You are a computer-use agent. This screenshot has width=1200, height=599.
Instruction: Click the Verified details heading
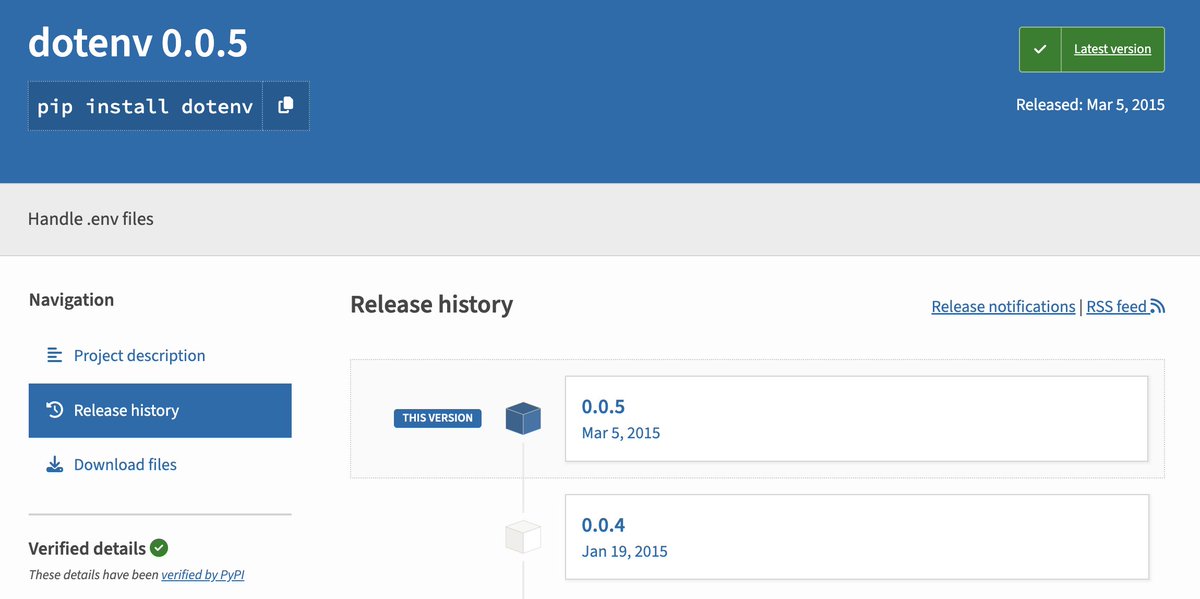[x=87, y=548]
